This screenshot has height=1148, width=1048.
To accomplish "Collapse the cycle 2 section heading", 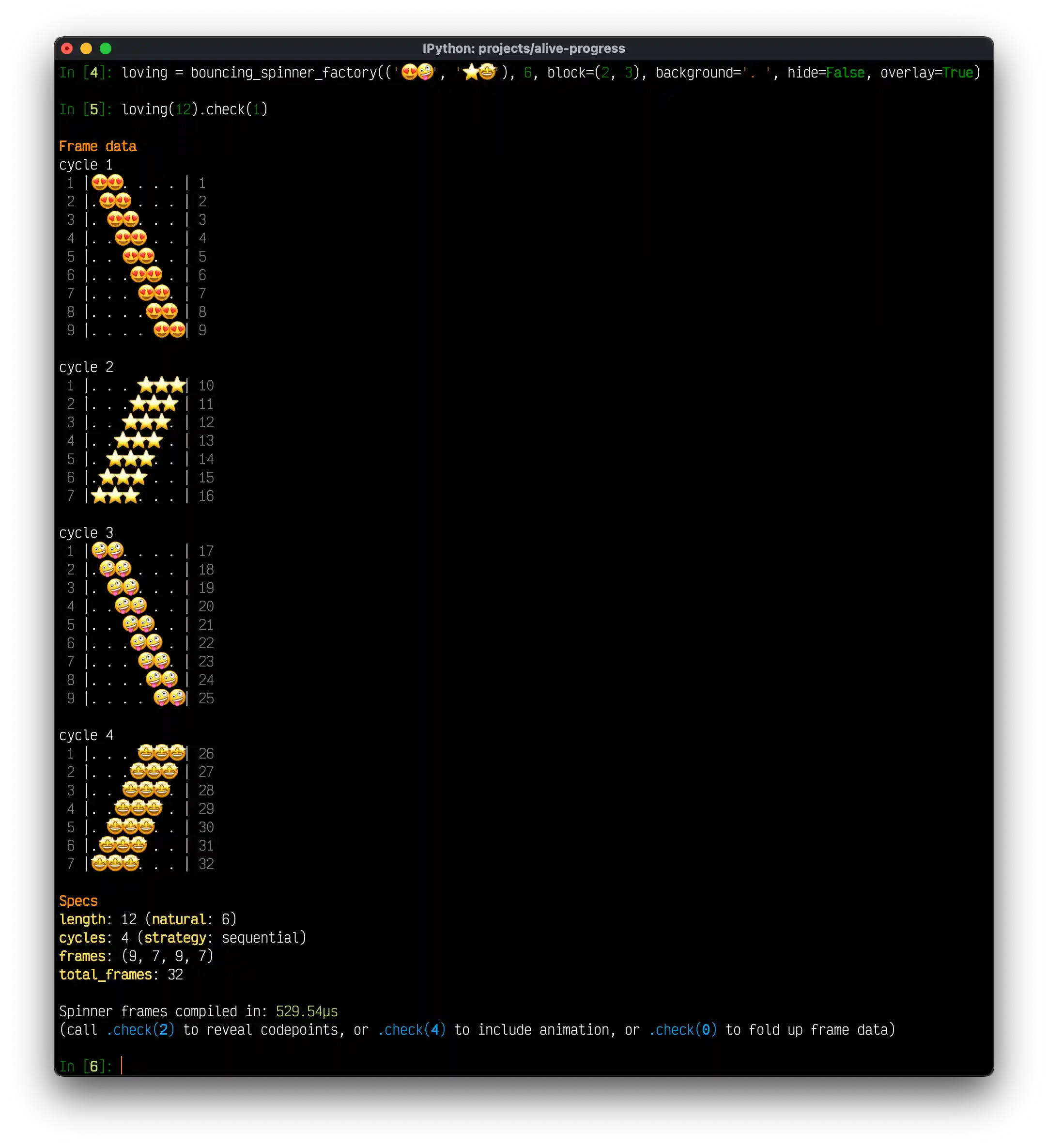I will click(x=86, y=367).
